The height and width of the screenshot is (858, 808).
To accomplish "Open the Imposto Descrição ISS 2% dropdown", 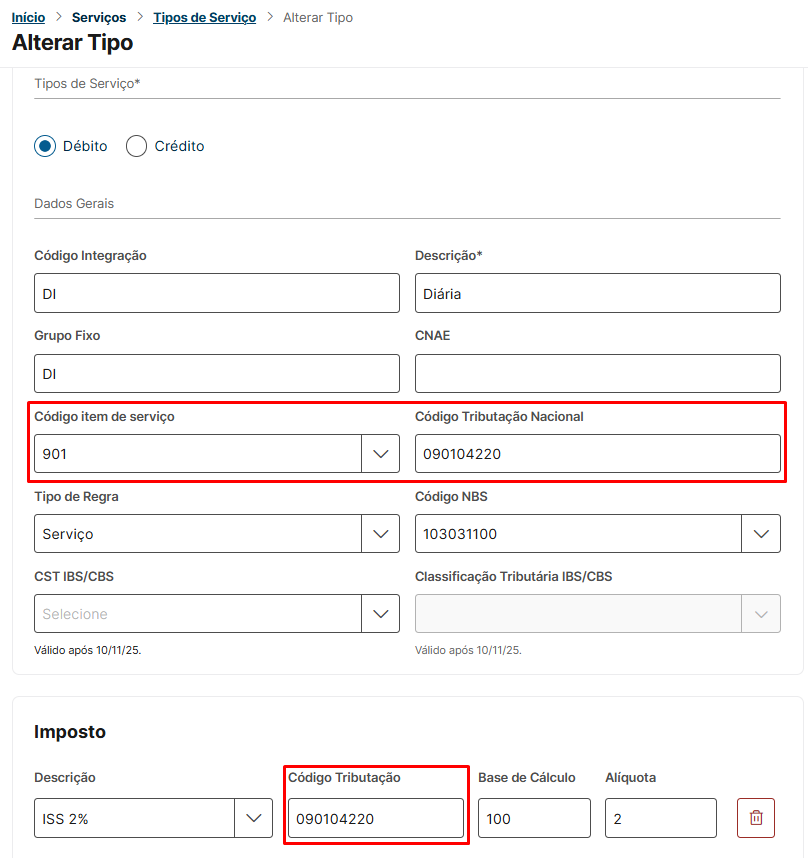I will tap(253, 818).
